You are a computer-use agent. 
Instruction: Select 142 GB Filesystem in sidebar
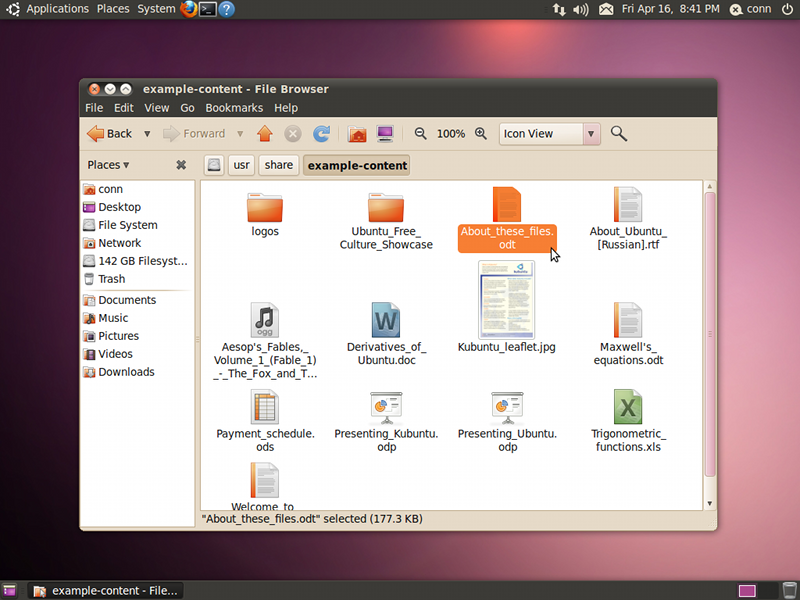click(137, 261)
